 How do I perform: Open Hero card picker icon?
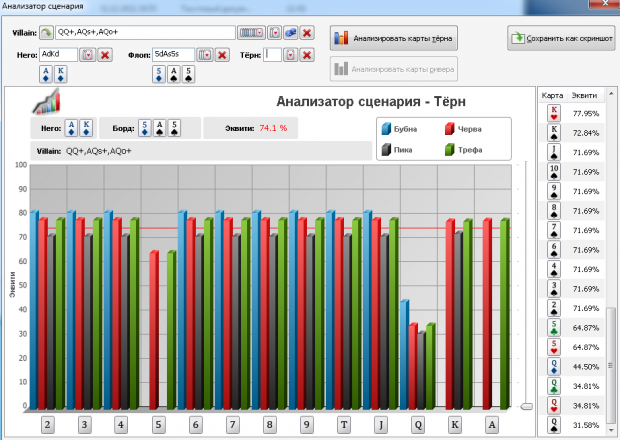tap(87, 55)
